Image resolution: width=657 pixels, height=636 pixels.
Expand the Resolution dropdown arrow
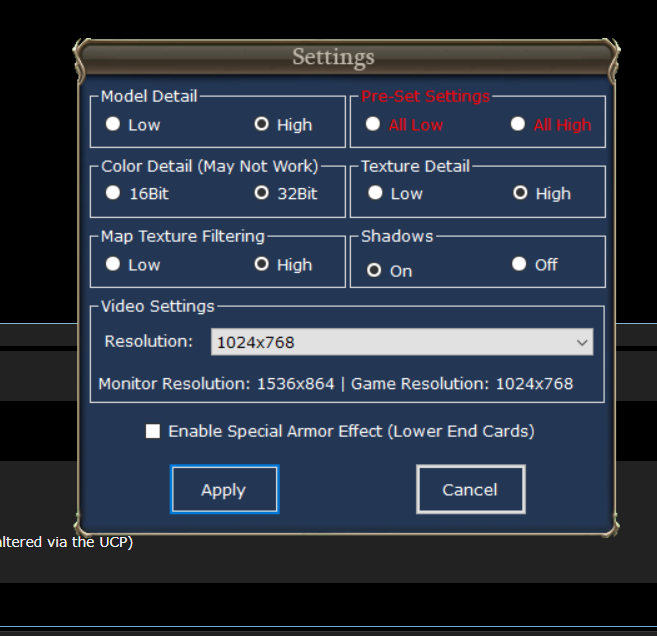click(x=582, y=342)
